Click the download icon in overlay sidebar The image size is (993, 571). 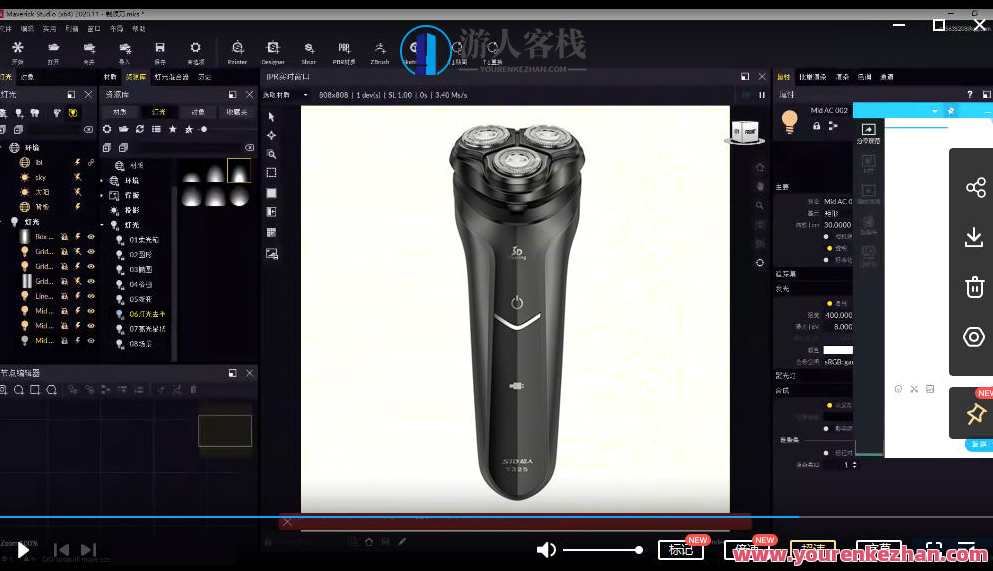[x=974, y=237]
